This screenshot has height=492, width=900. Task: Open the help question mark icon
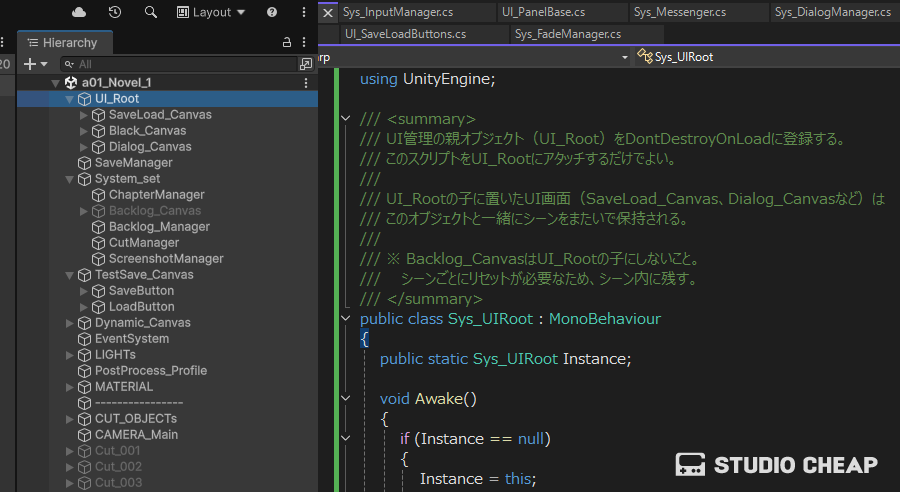tap(272, 12)
